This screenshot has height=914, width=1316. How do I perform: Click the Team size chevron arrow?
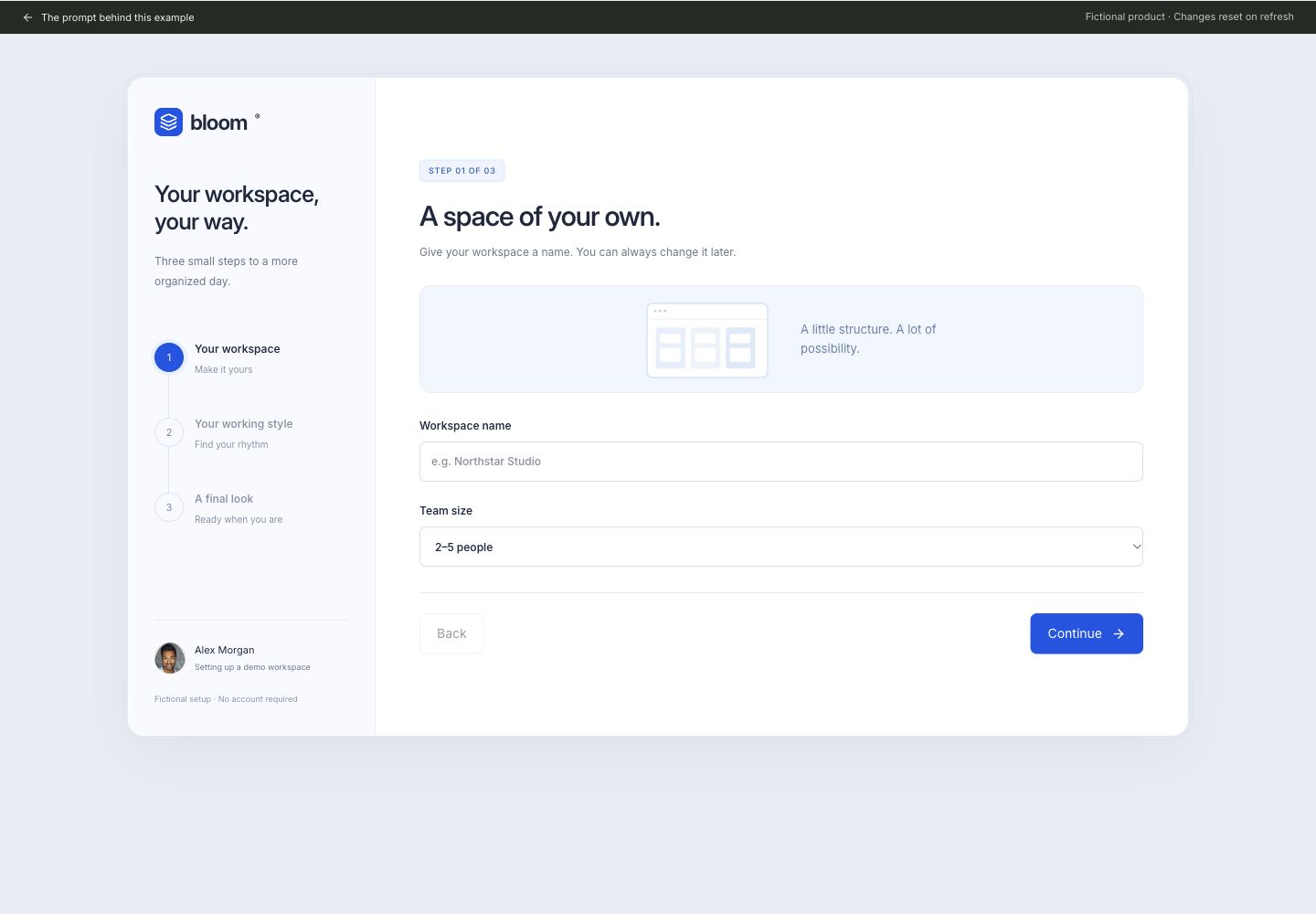(1137, 547)
